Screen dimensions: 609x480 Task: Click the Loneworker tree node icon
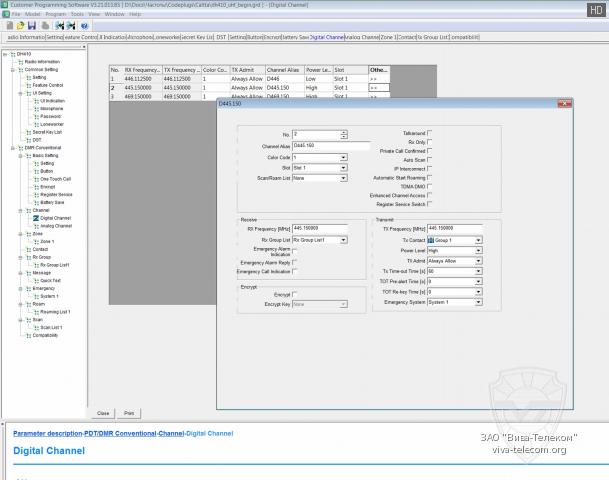click(x=36, y=125)
